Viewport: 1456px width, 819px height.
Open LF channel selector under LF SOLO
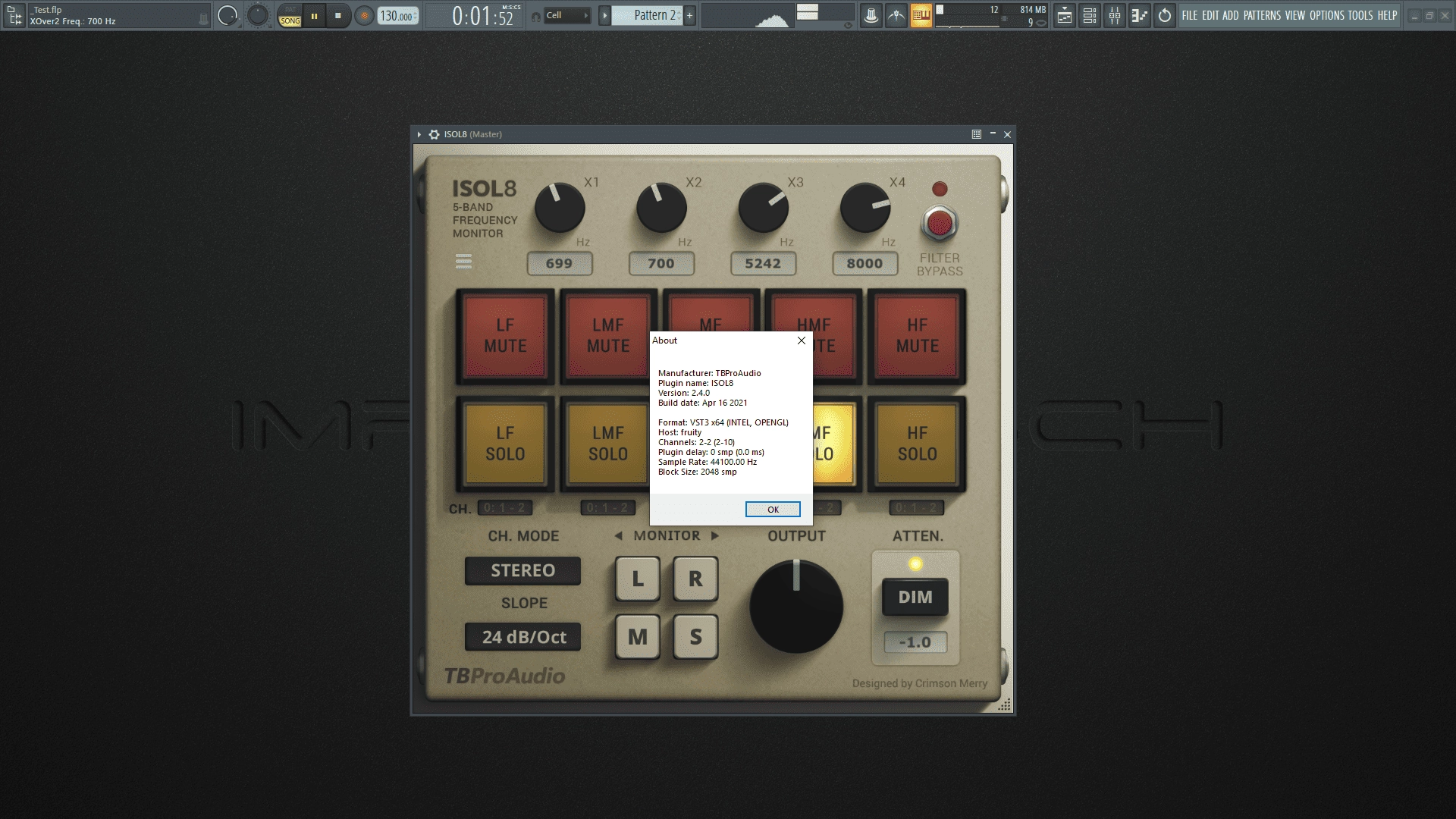504,508
